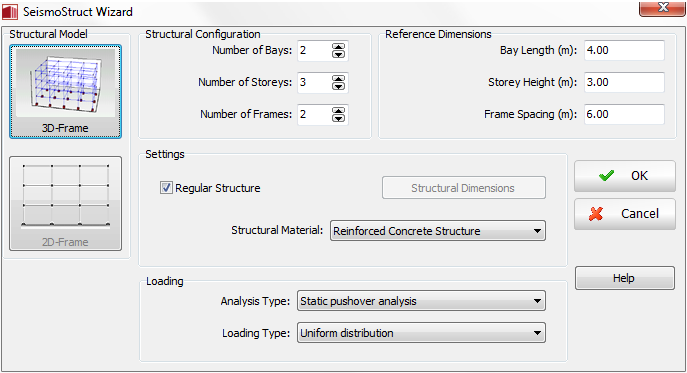Decrease the Number of Storeys value
Viewport: 687px width, 373px height.
[338, 87]
